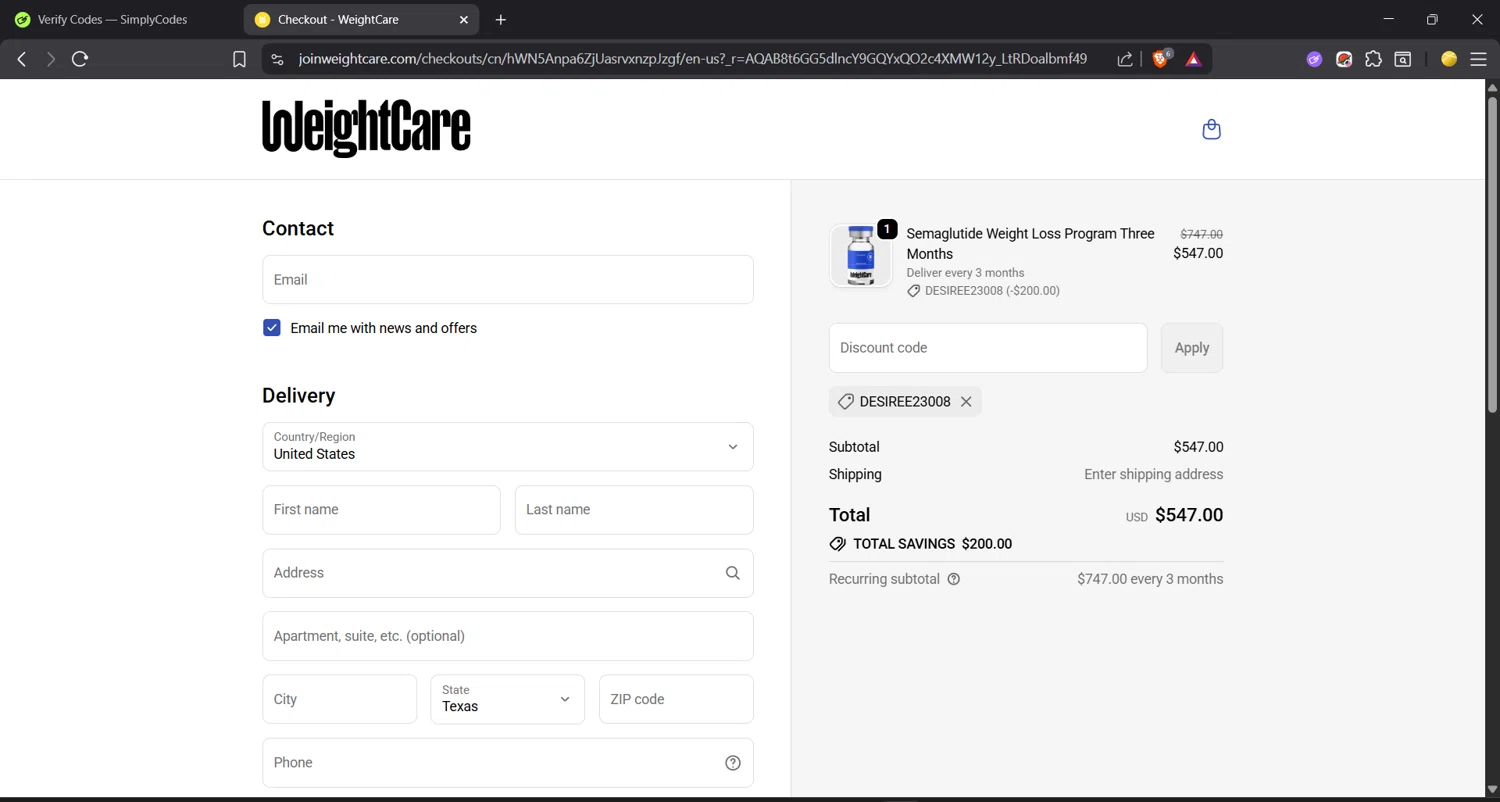Open the State dropdown
The image size is (1500, 802).
[x=508, y=699]
